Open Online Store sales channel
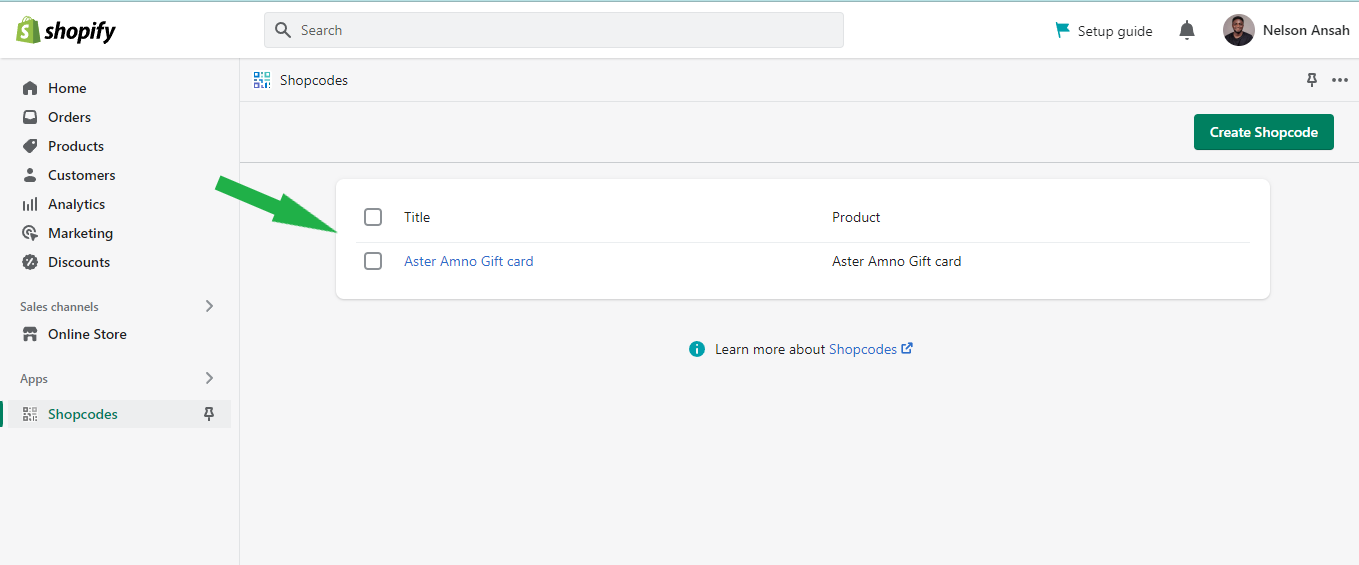 87,334
